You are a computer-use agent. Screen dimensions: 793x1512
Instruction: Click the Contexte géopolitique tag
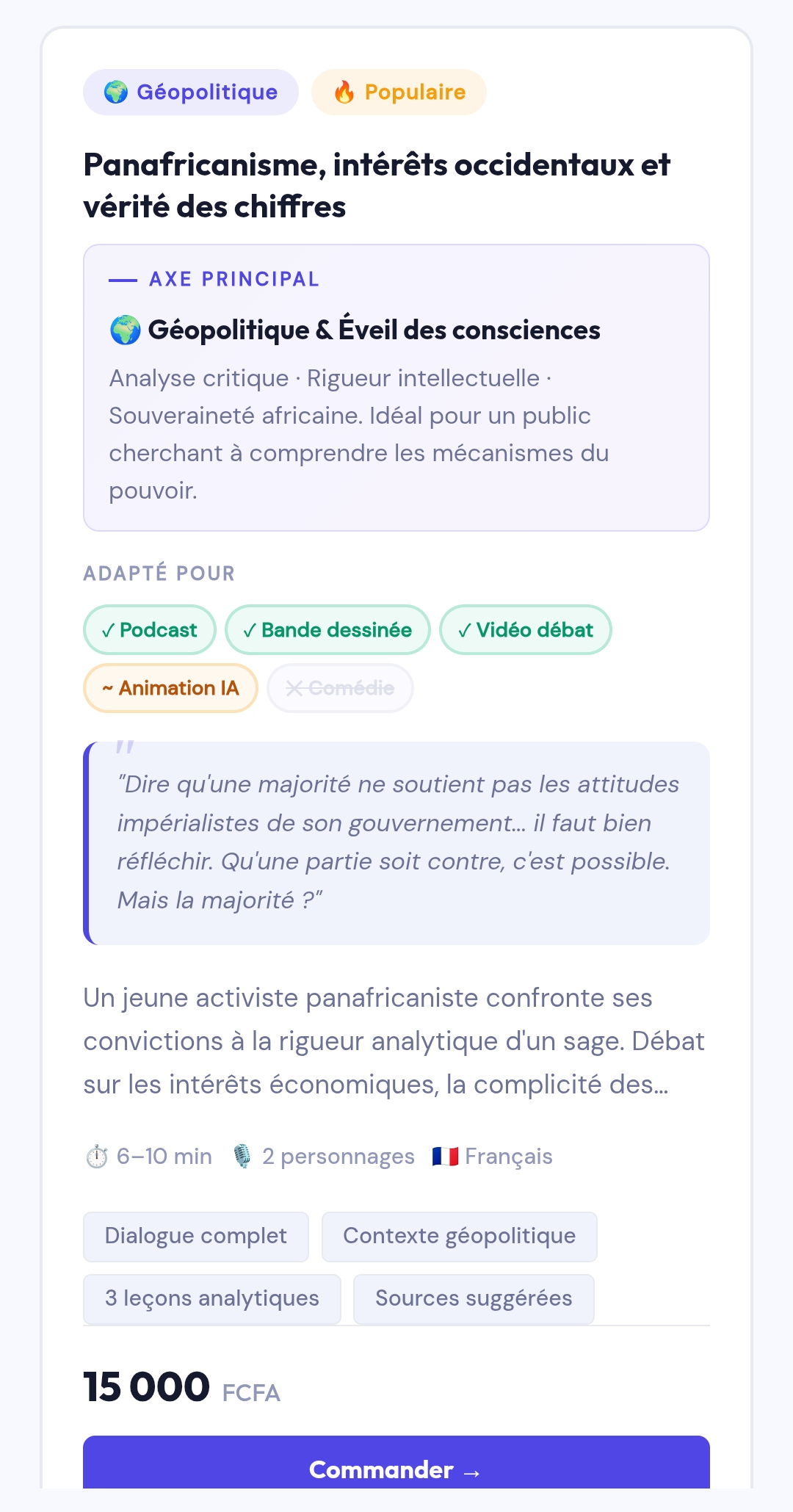pos(460,1237)
